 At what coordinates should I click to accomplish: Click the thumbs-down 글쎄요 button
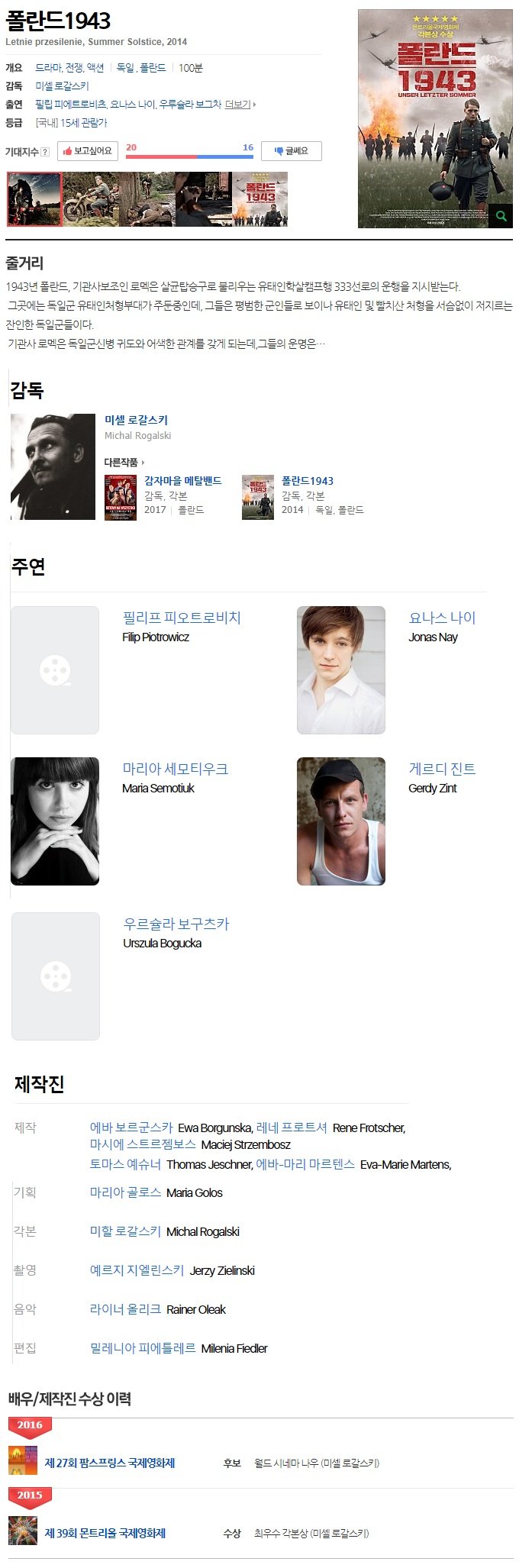point(291,151)
